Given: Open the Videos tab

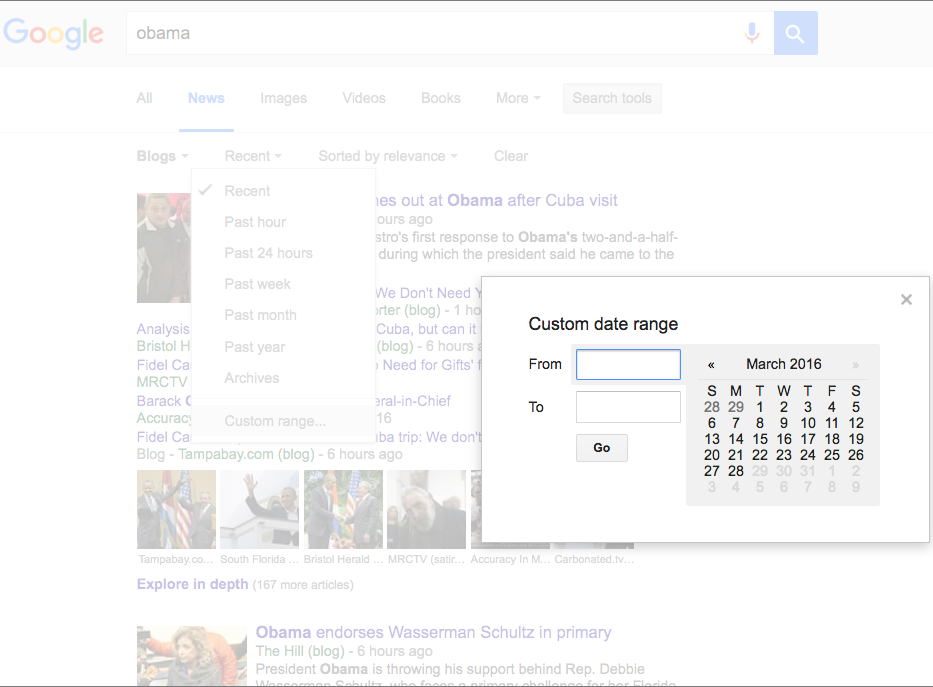Looking at the screenshot, I should [364, 98].
